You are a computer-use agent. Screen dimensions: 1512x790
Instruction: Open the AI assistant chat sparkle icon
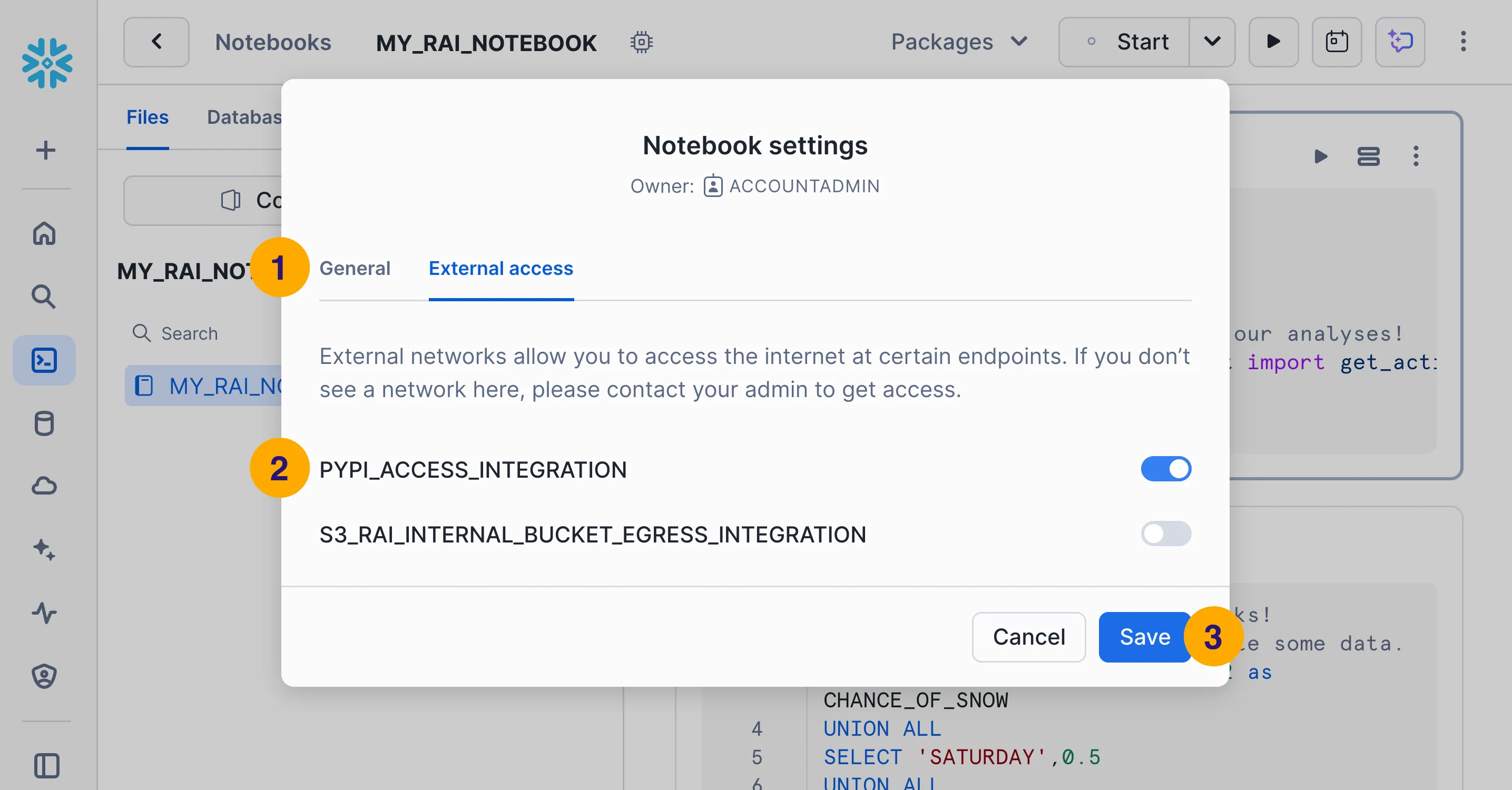[x=1400, y=42]
